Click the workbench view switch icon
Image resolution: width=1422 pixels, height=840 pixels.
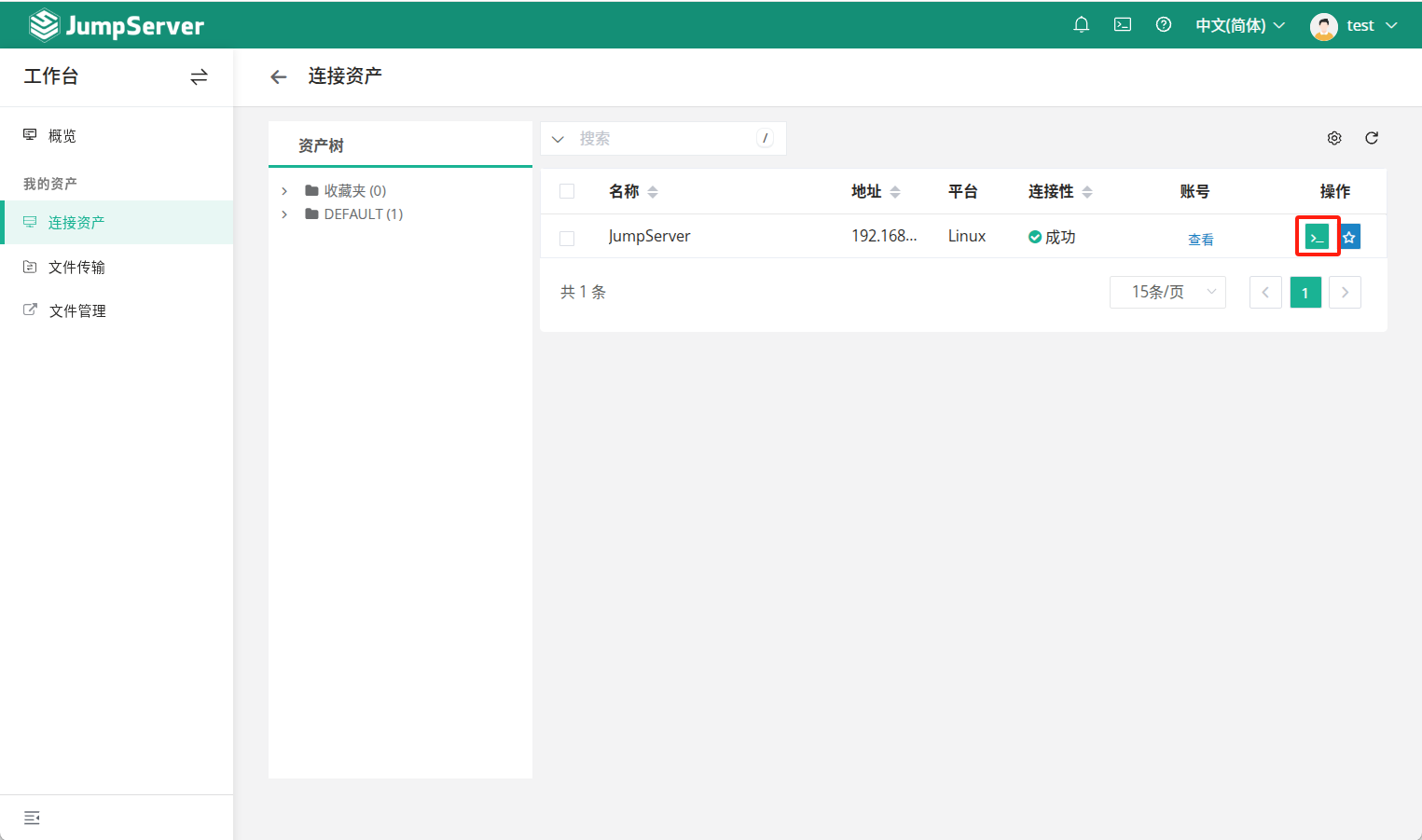[199, 76]
